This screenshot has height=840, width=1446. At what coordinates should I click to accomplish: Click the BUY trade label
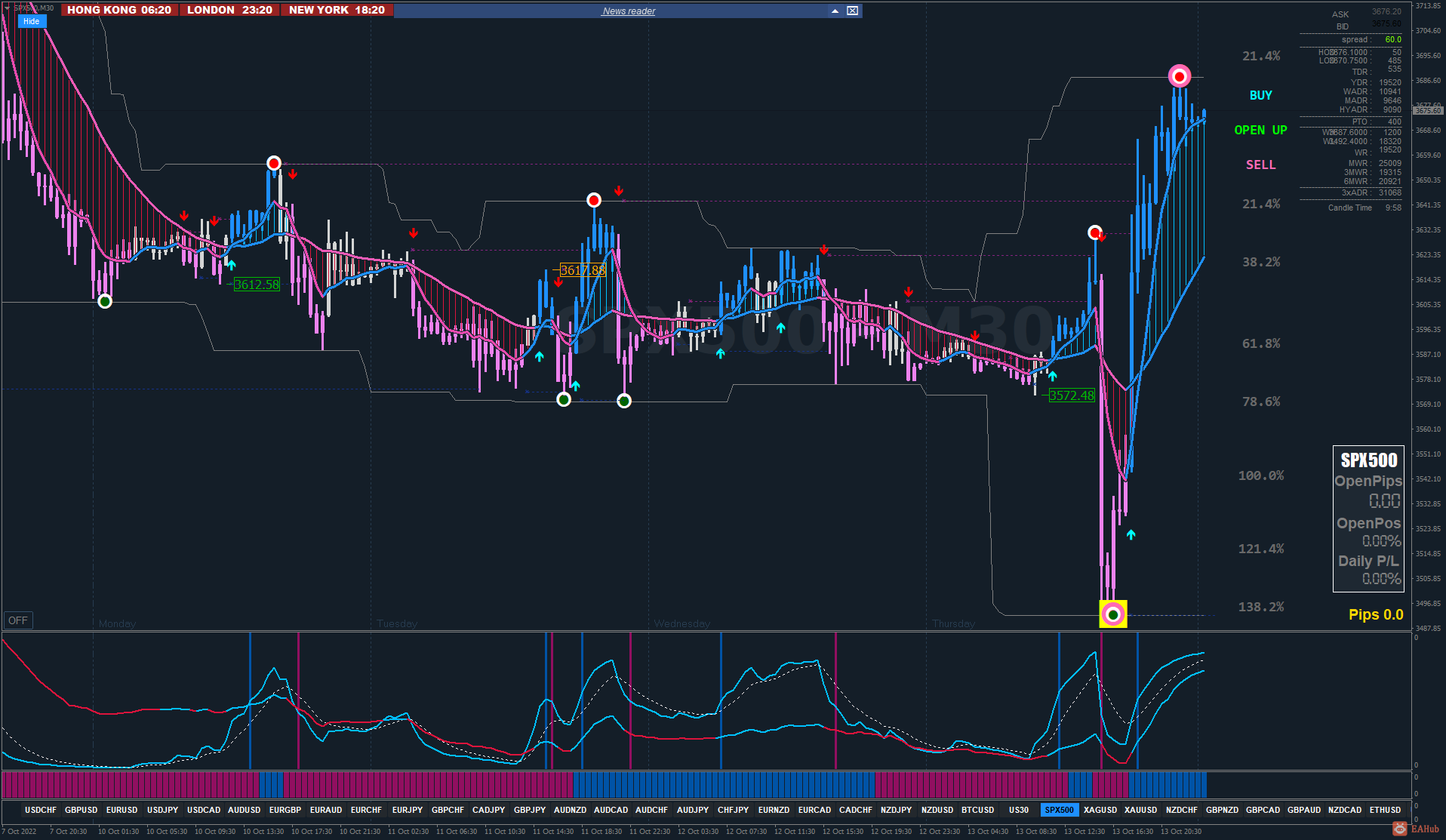(x=1260, y=95)
